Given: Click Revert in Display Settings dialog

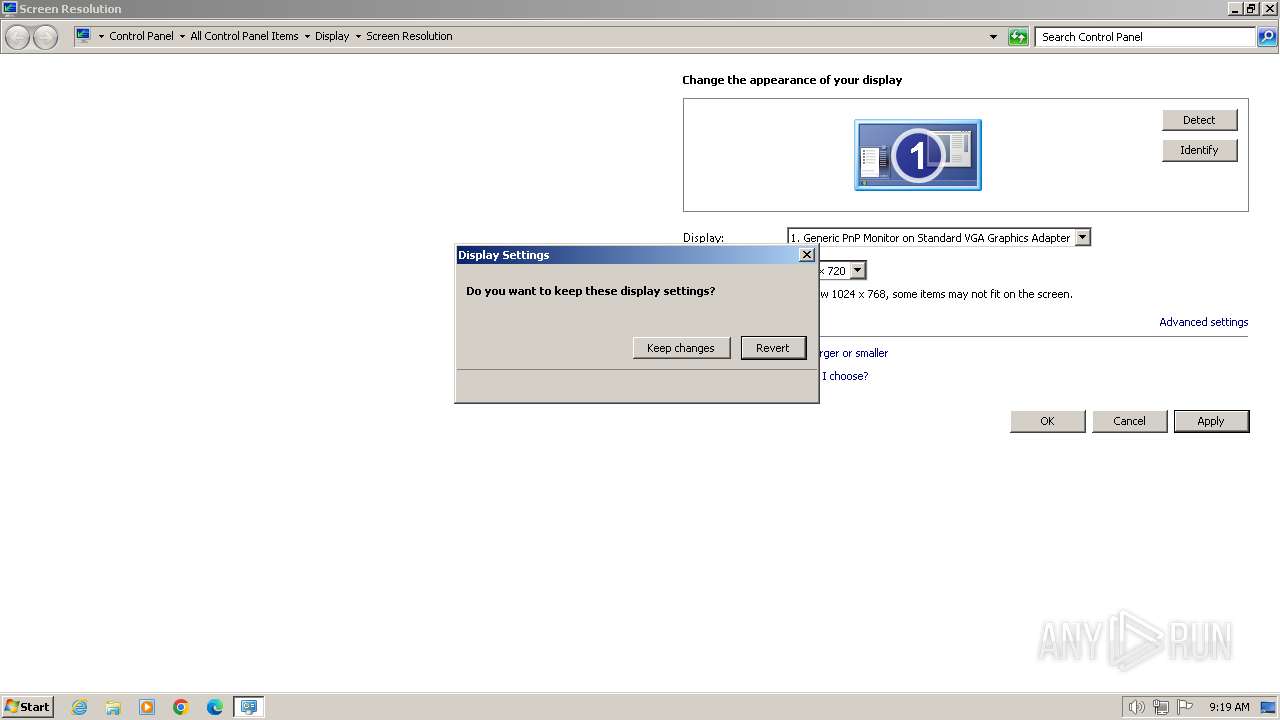Looking at the screenshot, I should point(773,348).
